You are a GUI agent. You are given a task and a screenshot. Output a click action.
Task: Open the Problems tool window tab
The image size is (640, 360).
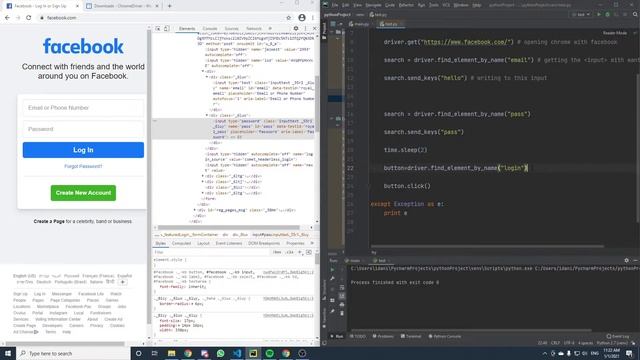tap(383, 336)
